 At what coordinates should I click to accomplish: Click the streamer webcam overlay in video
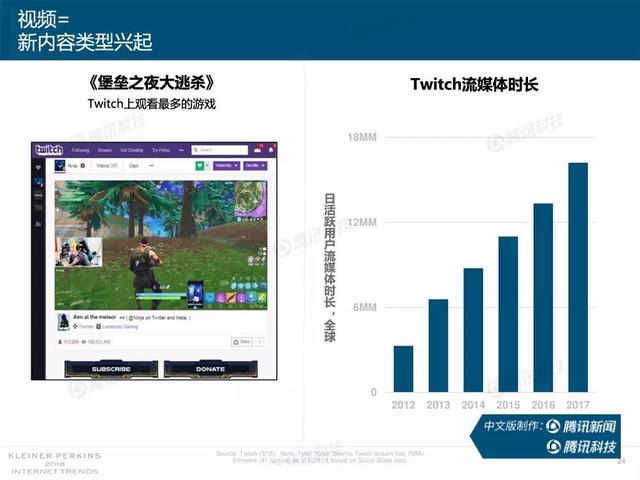coord(78,252)
